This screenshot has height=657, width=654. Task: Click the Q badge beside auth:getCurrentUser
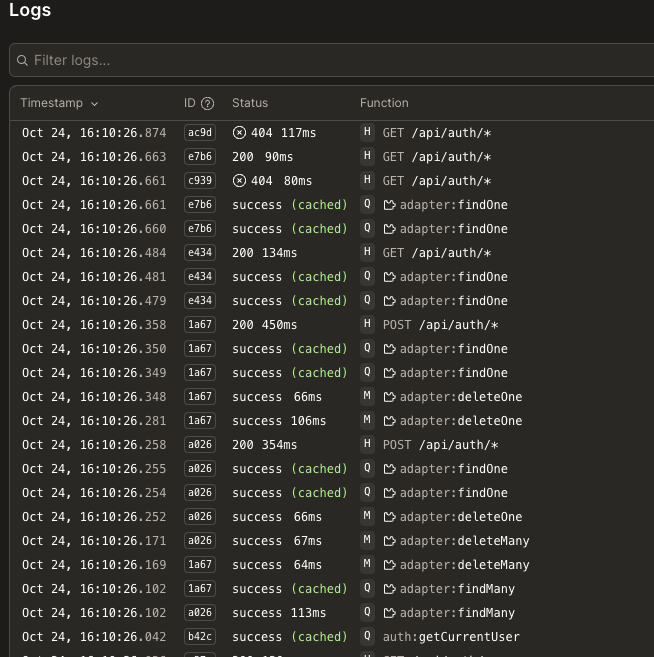[367, 637]
